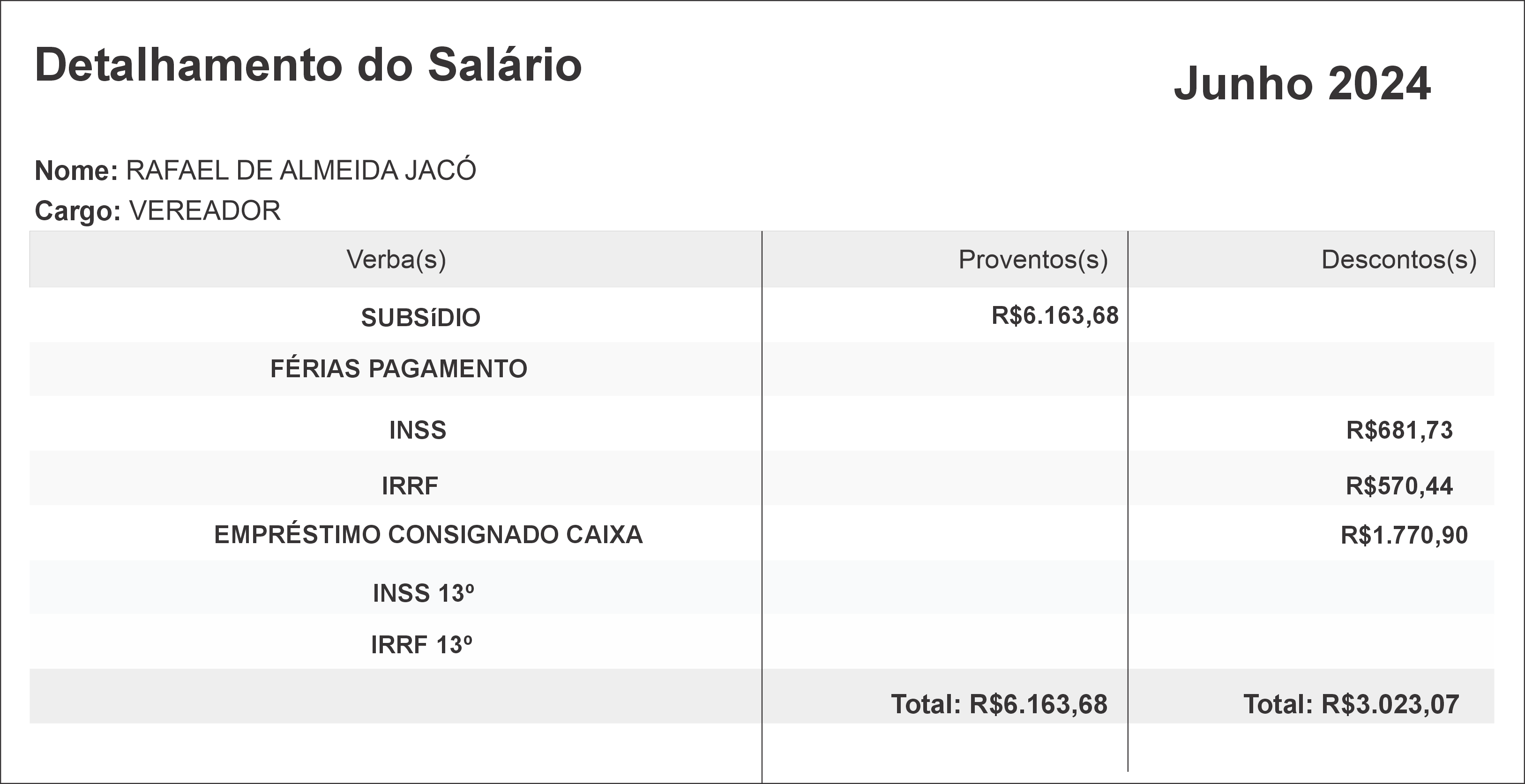1525x784 pixels.
Task: Click the INSS discount R$681,73
Action: (1399, 431)
